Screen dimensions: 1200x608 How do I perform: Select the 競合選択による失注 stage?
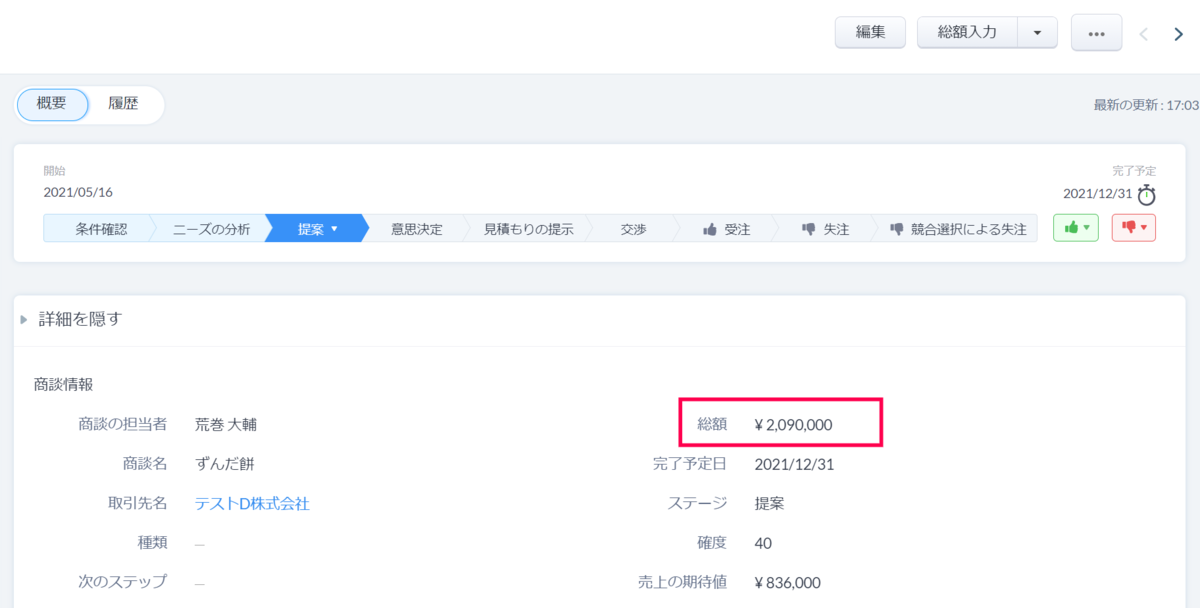point(957,229)
